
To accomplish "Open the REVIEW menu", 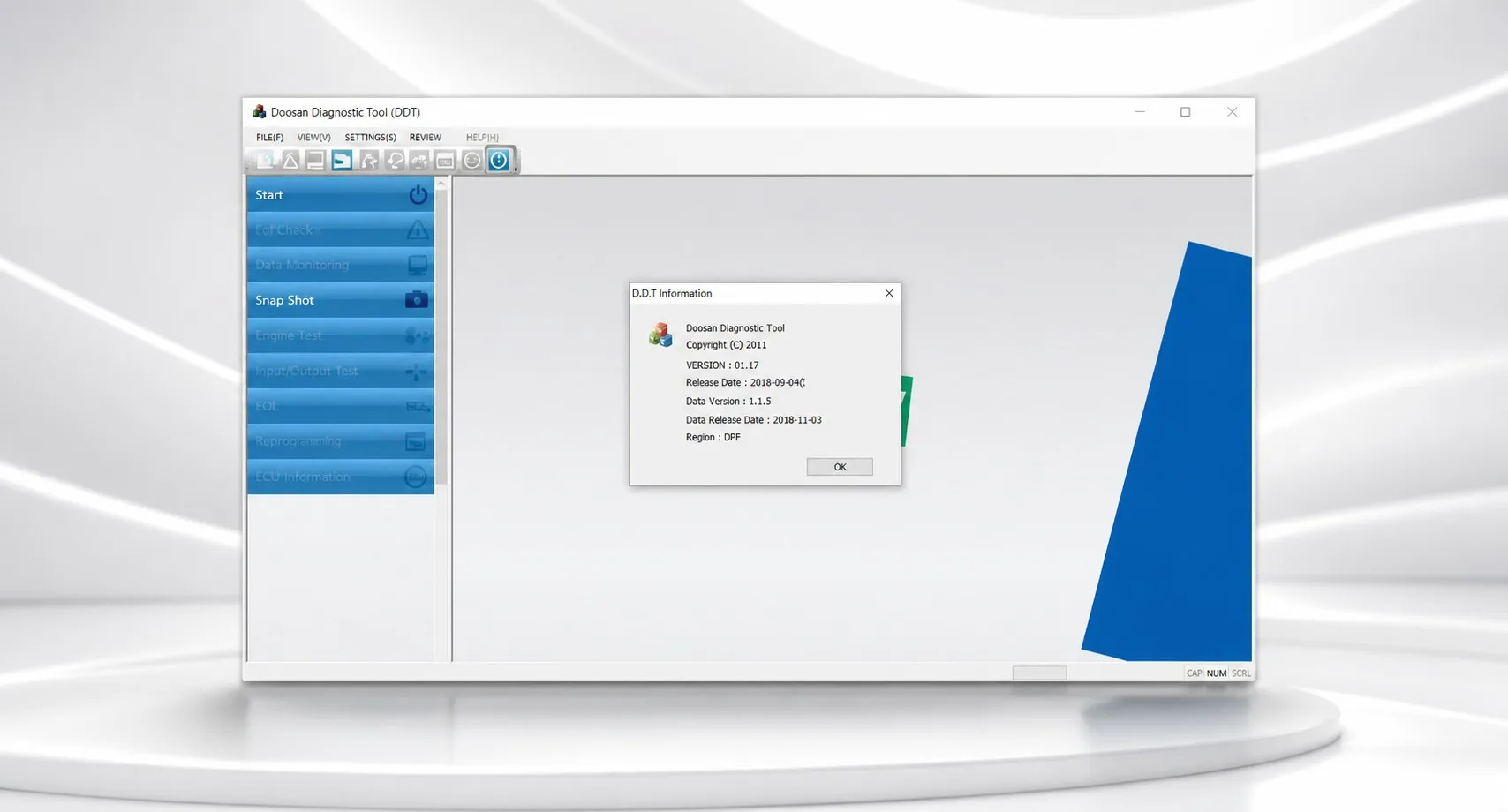I will pyautogui.click(x=425, y=138).
